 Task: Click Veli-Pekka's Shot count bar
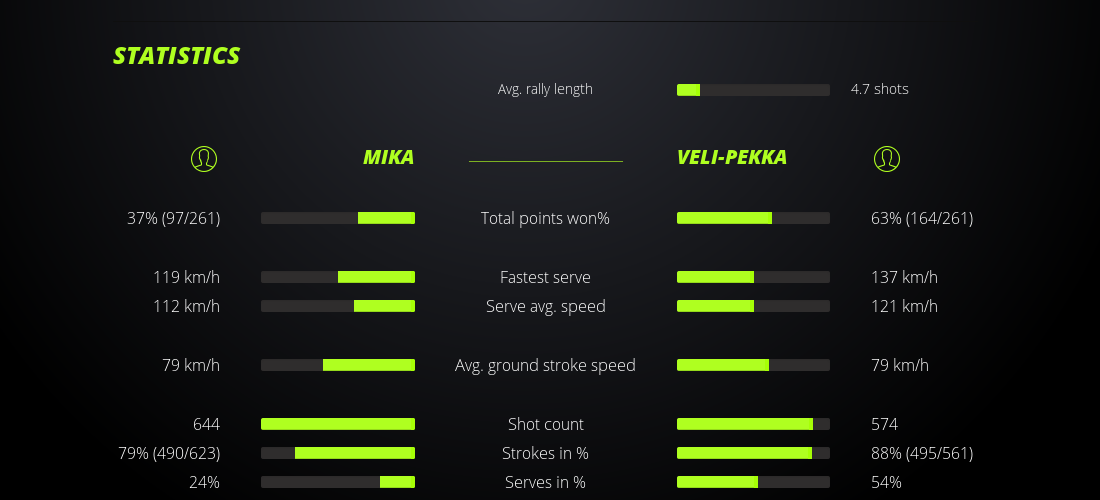click(753, 424)
